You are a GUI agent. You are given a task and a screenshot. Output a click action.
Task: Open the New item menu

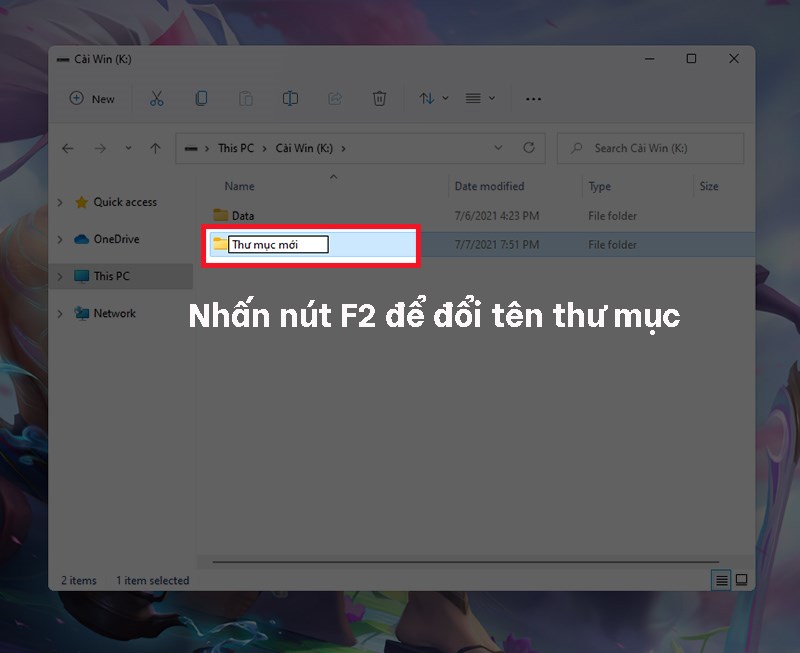click(x=91, y=99)
